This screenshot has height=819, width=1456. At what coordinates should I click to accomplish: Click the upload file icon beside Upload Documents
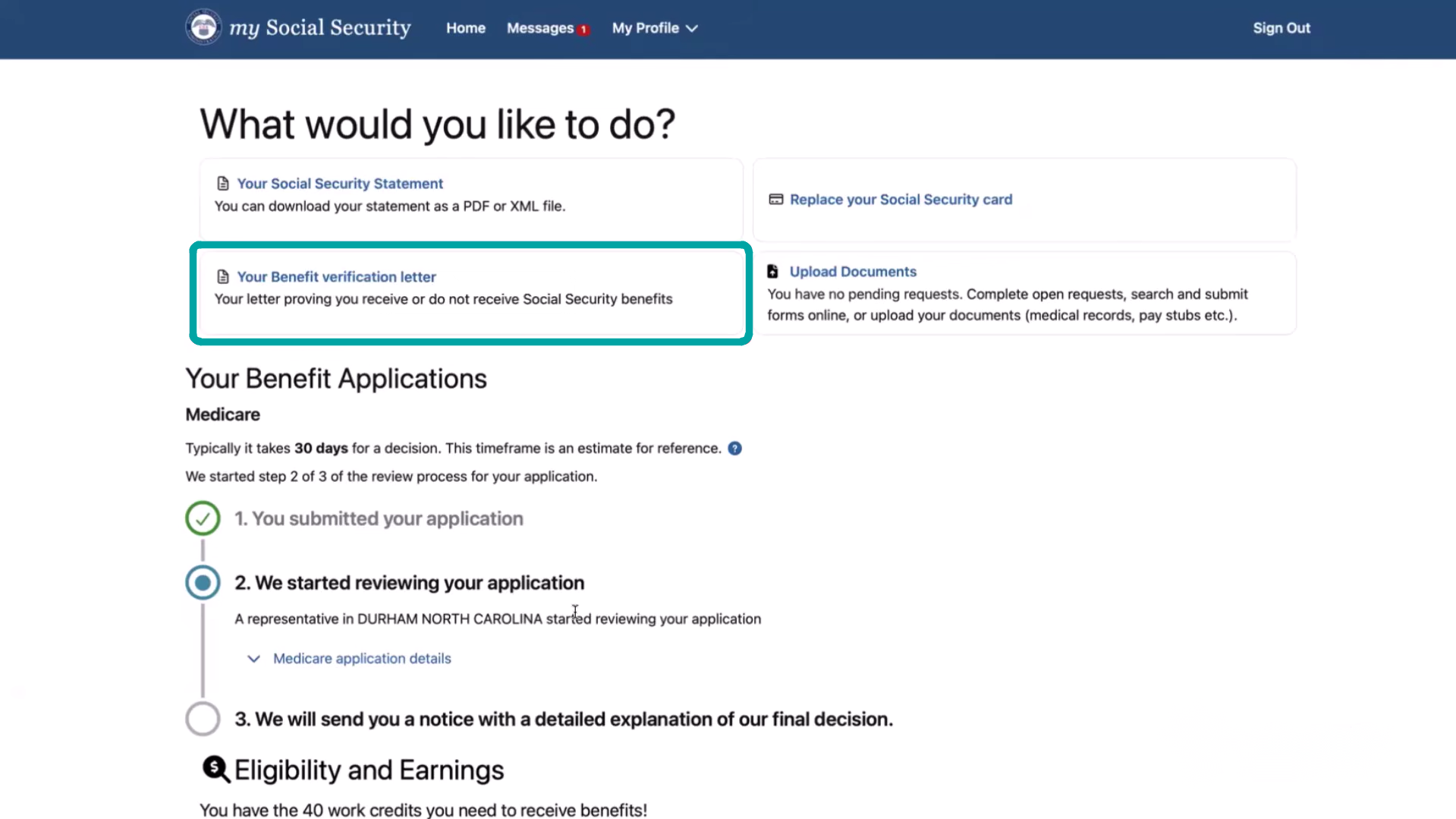[x=772, y=272]
